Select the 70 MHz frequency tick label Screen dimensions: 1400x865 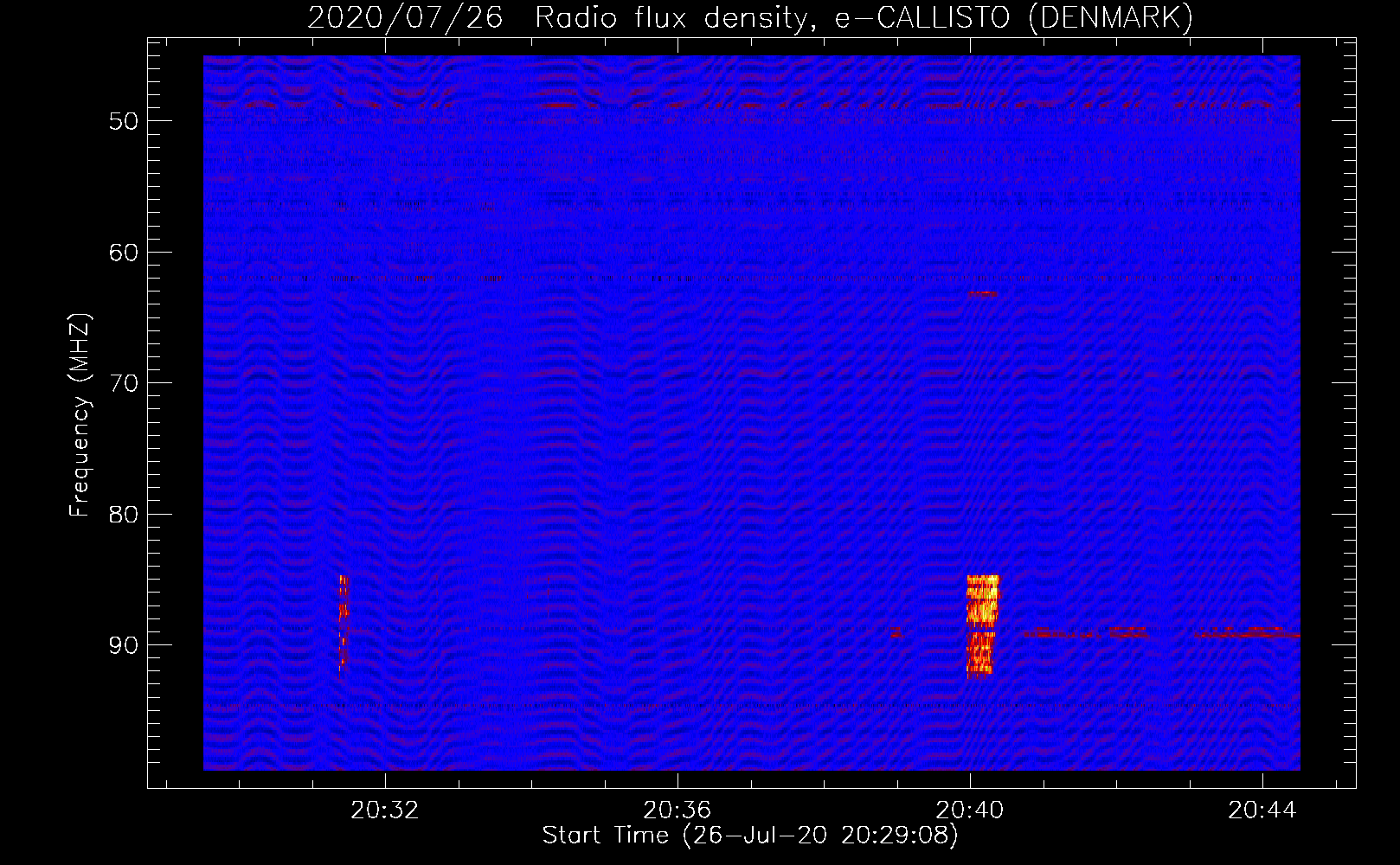point(124,383)
